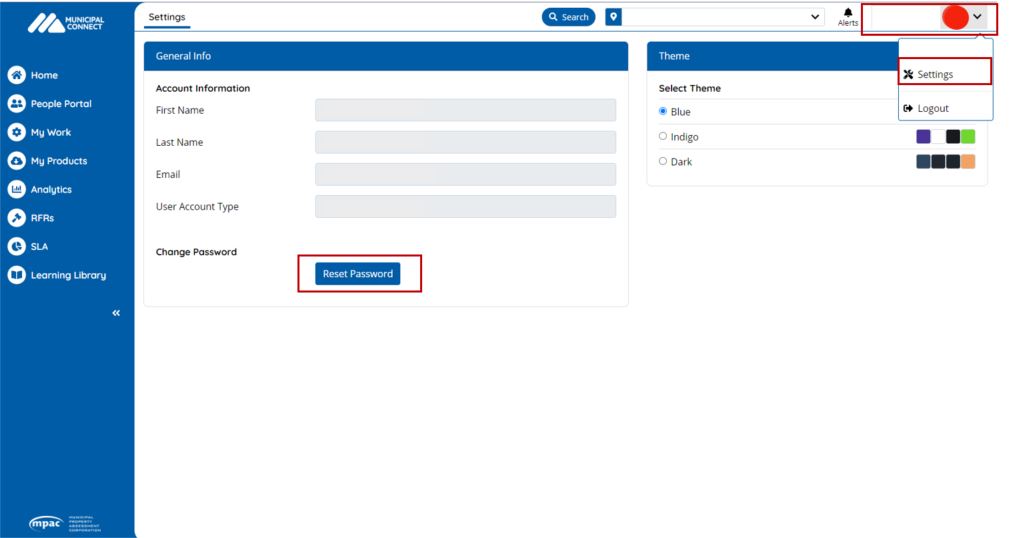This screenshot has height=538, width=1015.
Task: Go to Analytics label in sidebar
Action: [x=51, y=189]
